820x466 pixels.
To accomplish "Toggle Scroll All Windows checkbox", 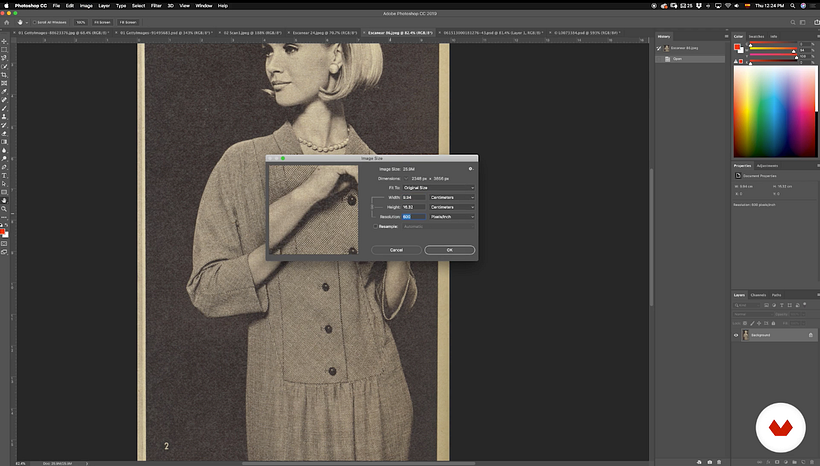I will pyautogui.click(x=35, y=22).
